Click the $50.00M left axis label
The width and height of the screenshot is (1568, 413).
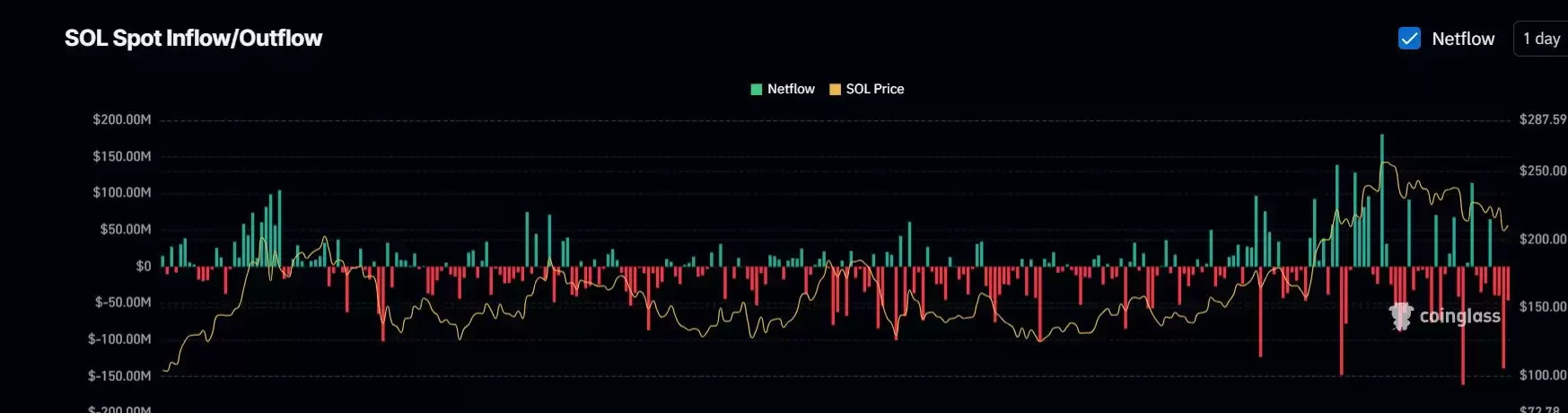(126, 229)
